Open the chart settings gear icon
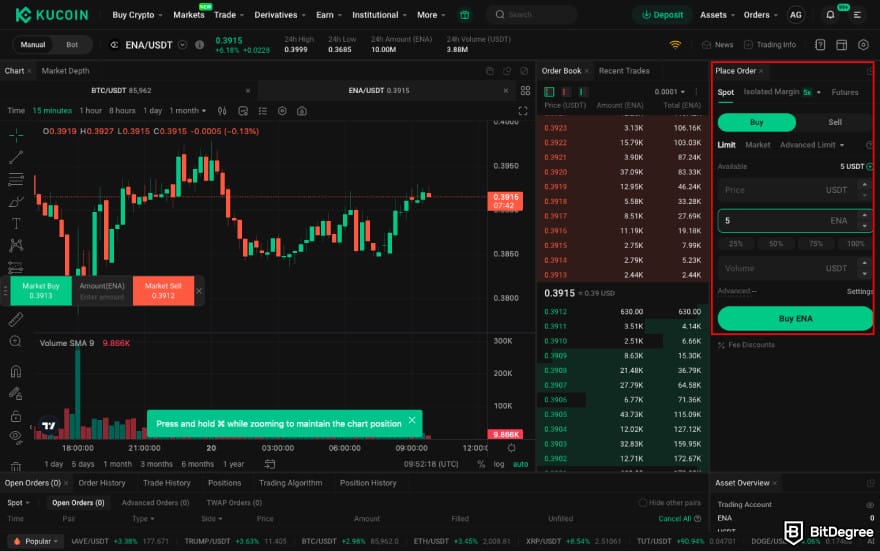This screenshot has height=552, width=880. click(282, 111)
